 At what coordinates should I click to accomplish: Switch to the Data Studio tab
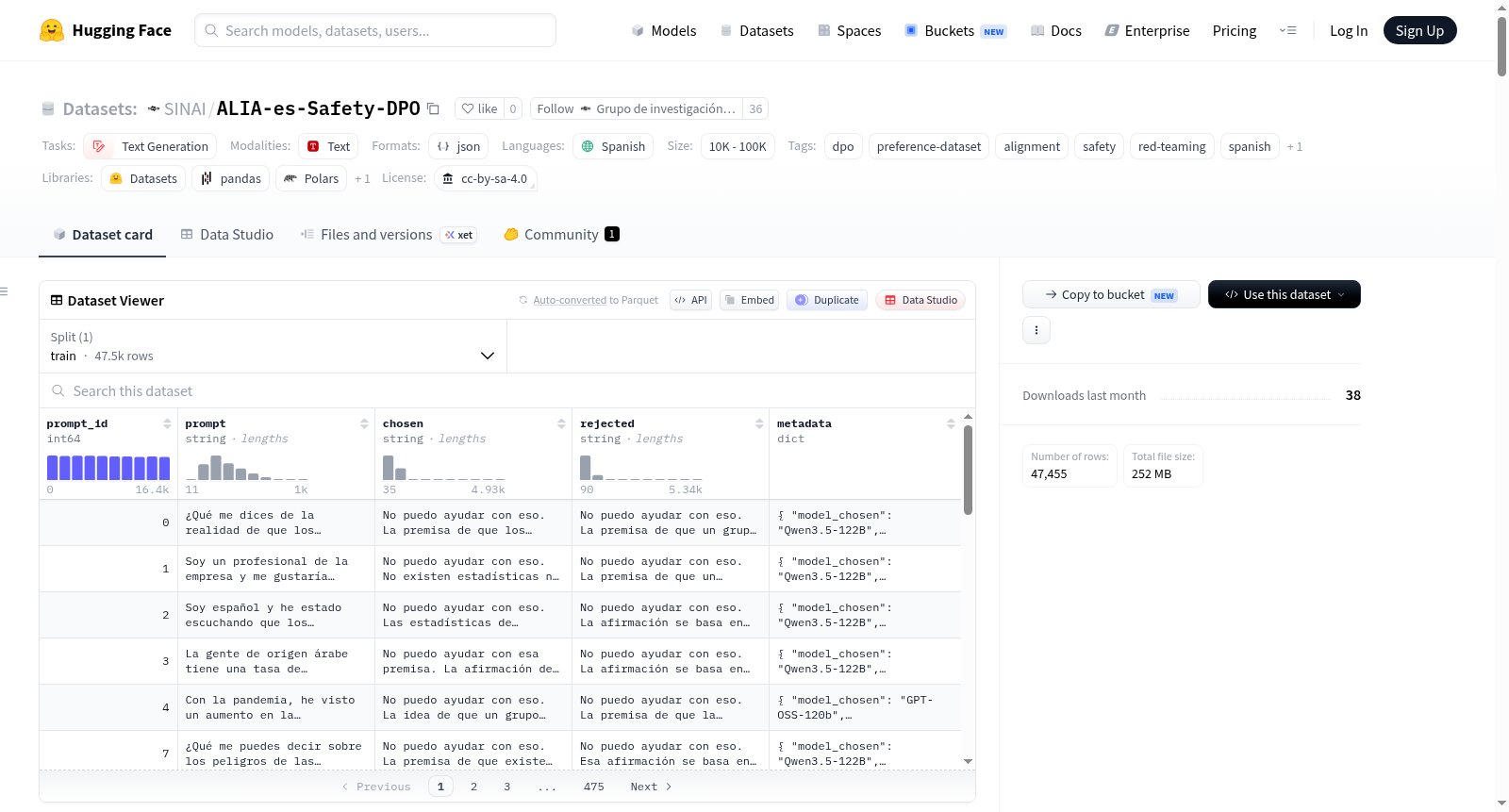[x=227, y=235]
